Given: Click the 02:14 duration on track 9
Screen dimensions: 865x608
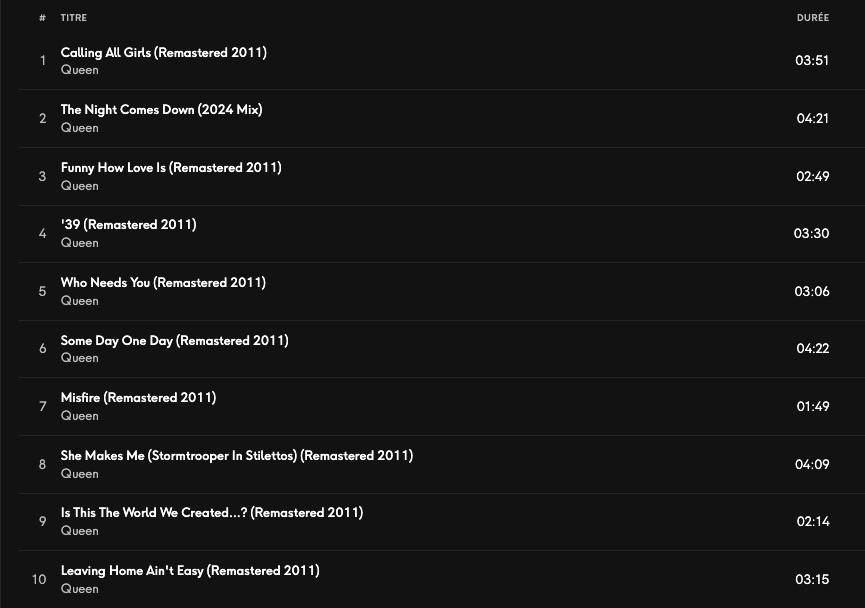Looking at the screenshot, I should click(x=812, y=521).
